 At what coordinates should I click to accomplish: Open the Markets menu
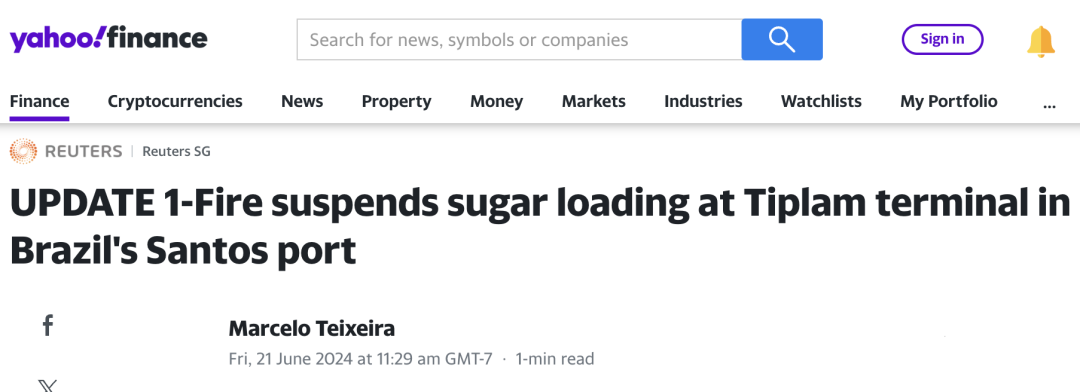pyautogui.click(x=593, y=101)
